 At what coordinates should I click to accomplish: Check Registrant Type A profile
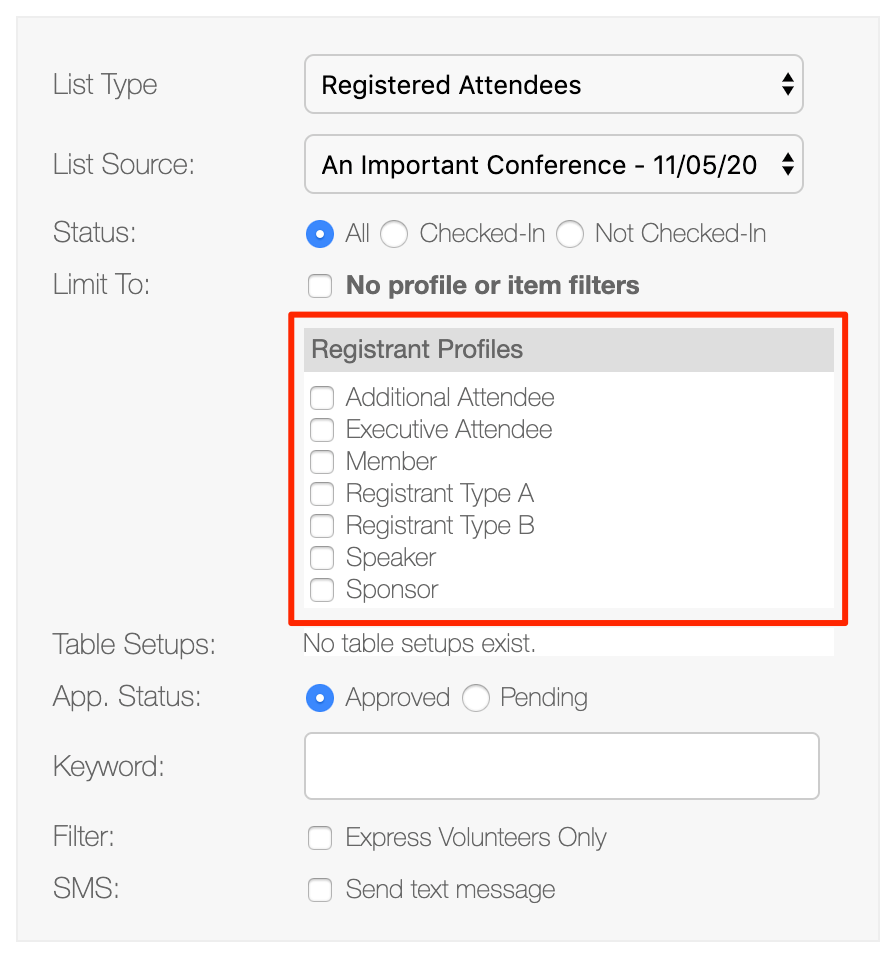322,494
